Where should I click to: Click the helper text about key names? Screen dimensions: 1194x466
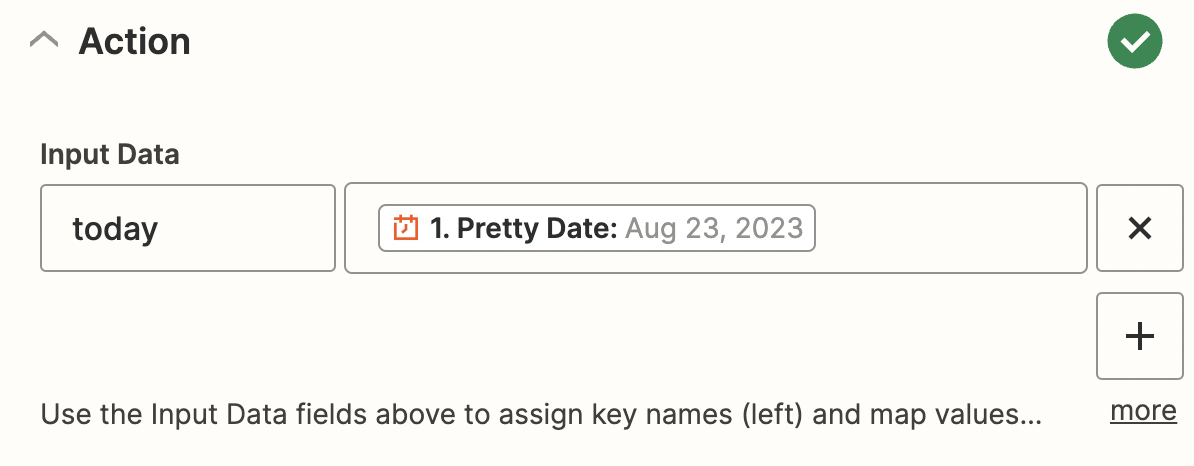(x=541, y=415)
